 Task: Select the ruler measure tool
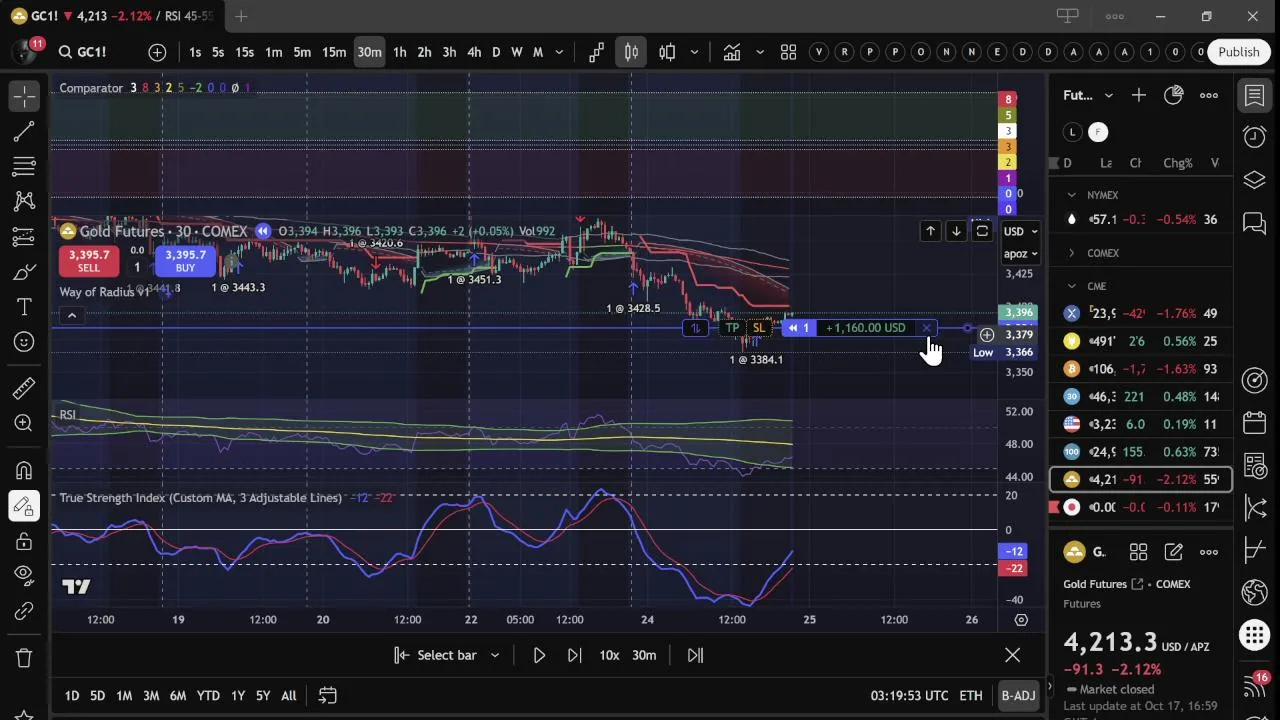click(24, 388)
